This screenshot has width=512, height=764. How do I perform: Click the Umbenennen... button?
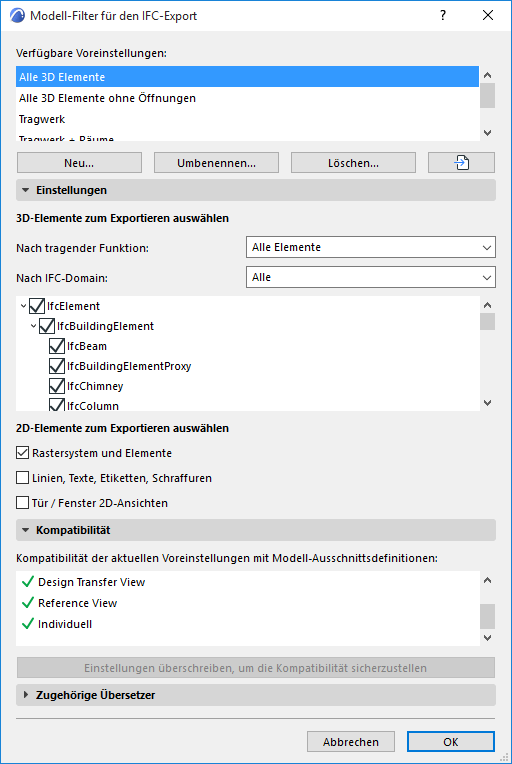[216, 163]
